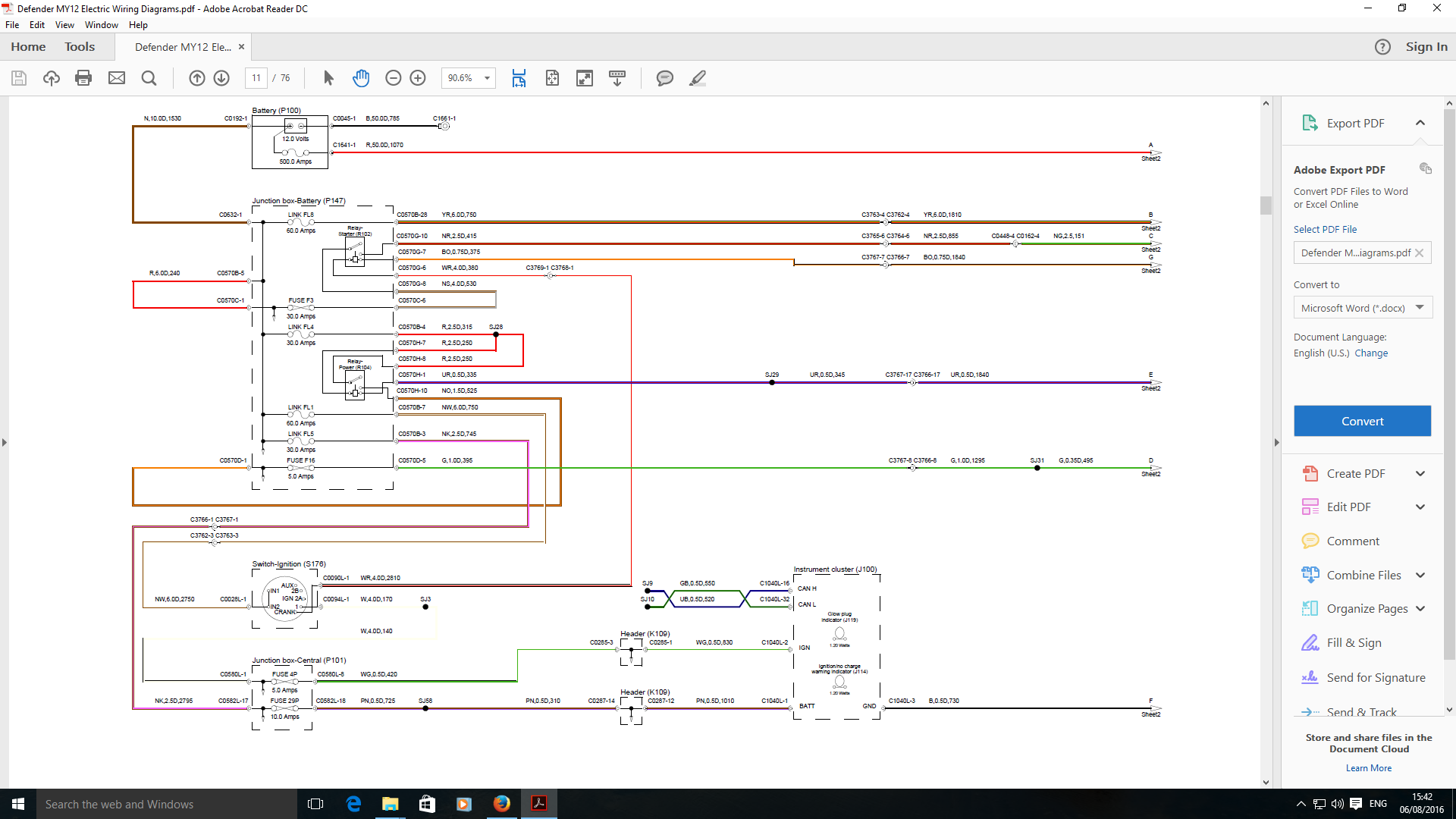Click the volume icon in system tray
This screenshot has width=1456, height=819.
pyautogui.click(x=1337, y=804)
